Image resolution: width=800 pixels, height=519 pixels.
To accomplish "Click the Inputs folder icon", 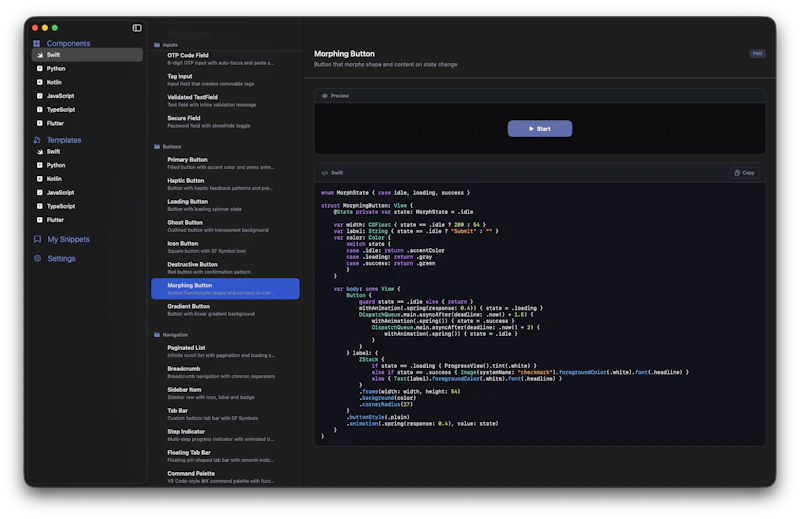I will coord(157,45).
